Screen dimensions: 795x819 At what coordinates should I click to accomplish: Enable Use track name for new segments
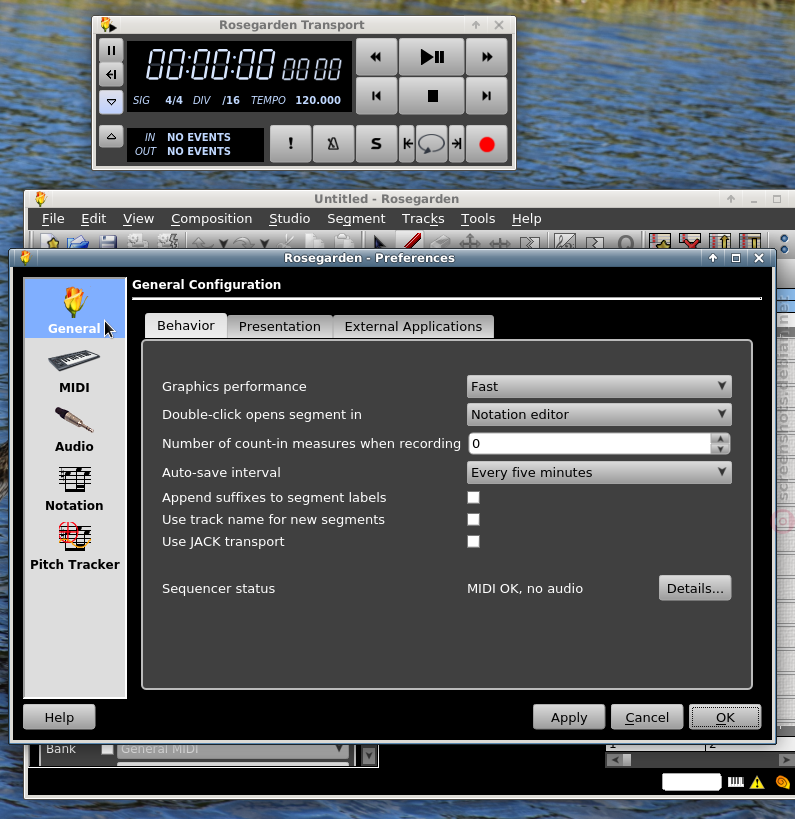click(473, 519)
